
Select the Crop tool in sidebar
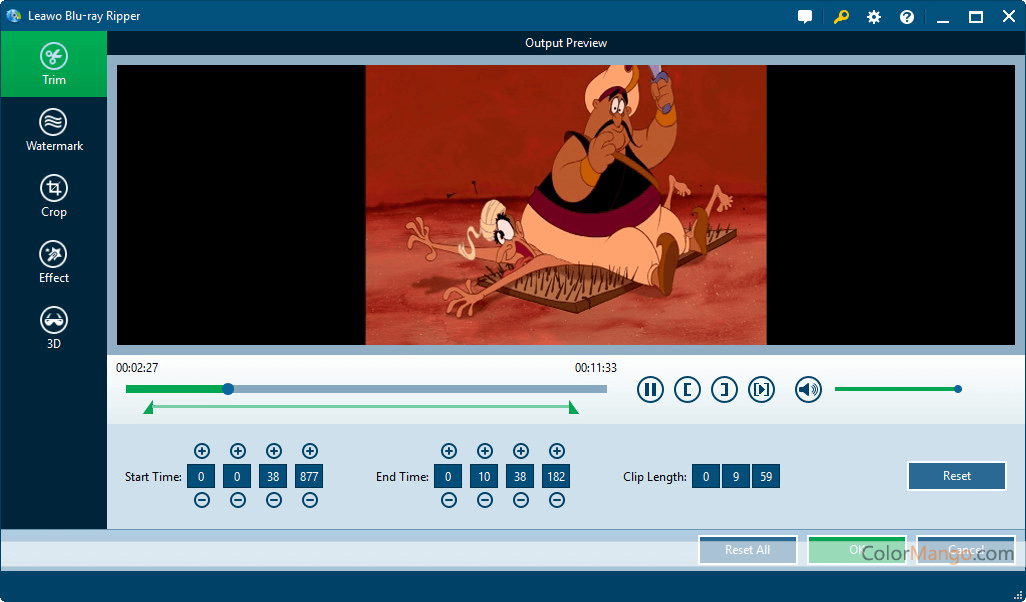point(54,197)
